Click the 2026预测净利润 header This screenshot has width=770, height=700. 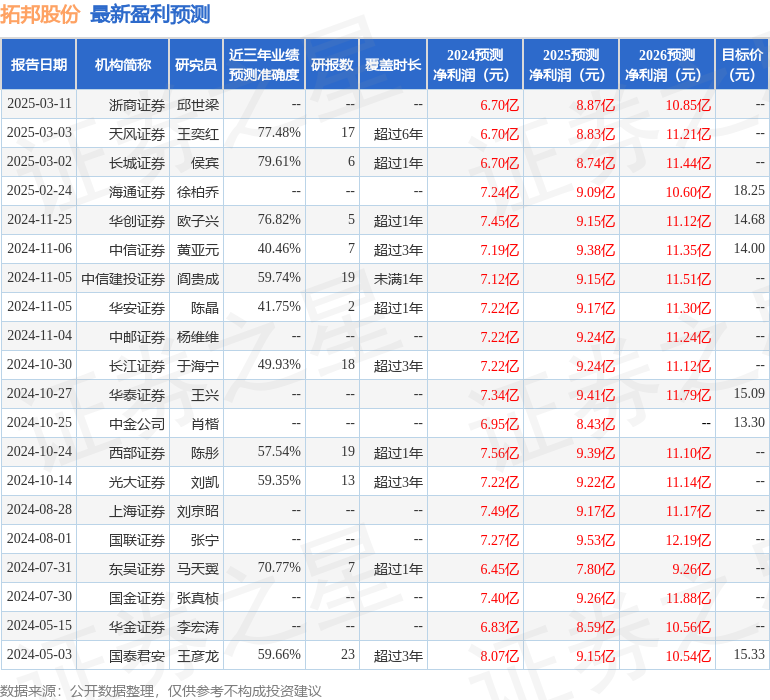coord(667,64)
